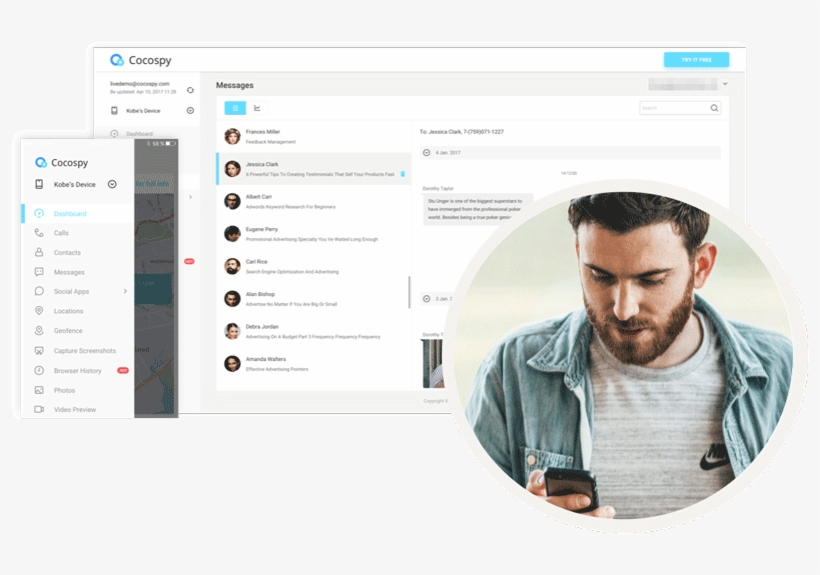Open the Alan Bishop conversation
This screenshot has width=820, height=575.
(314, 298)
